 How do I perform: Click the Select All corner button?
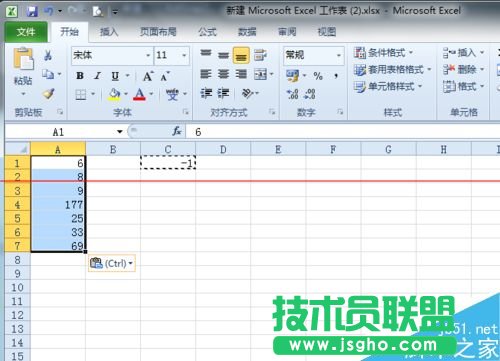[x=18, y=149]
